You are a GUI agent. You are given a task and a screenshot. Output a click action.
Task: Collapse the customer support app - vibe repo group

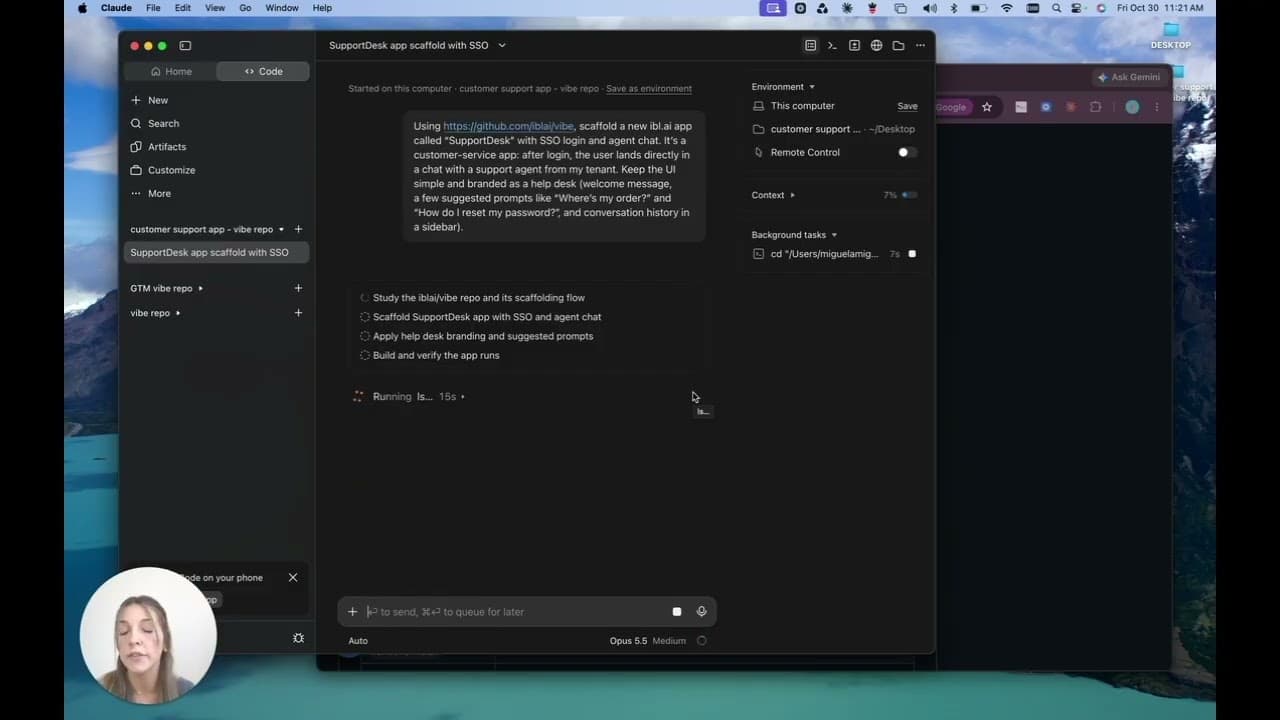pyautogui.click(x=281, y=229)
